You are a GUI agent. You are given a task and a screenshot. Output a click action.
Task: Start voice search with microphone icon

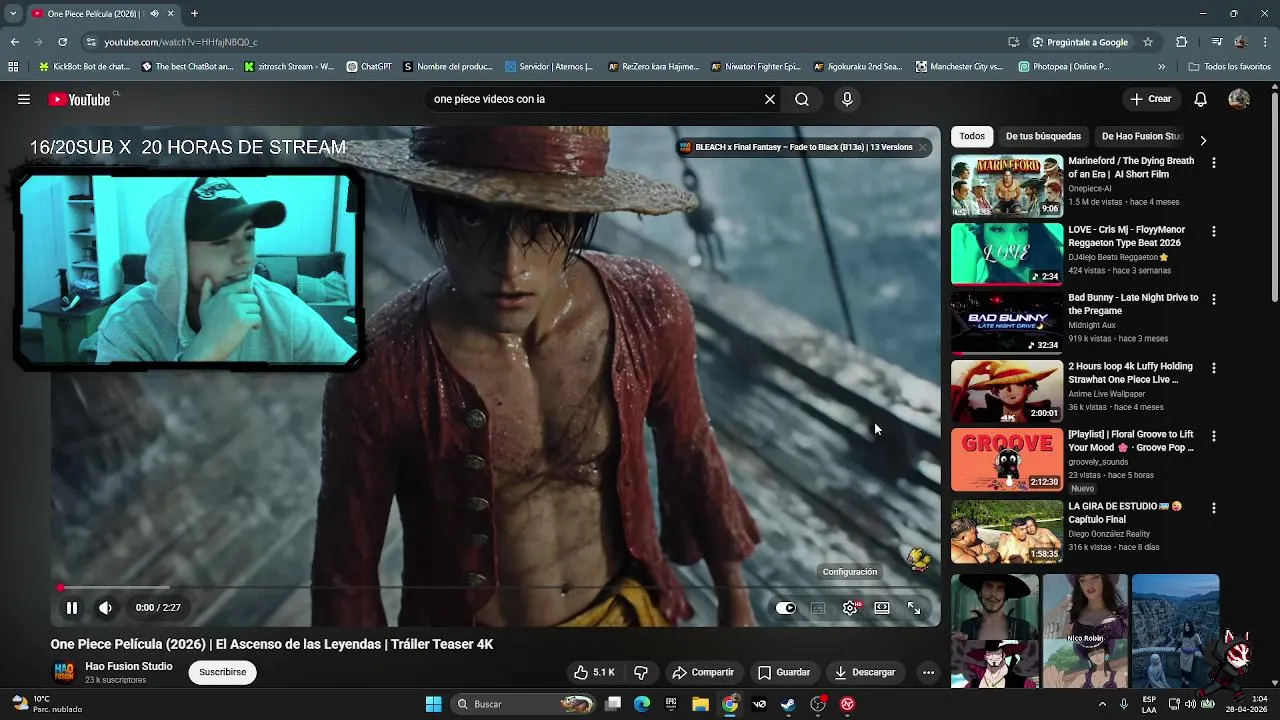[x=847, y=99]
